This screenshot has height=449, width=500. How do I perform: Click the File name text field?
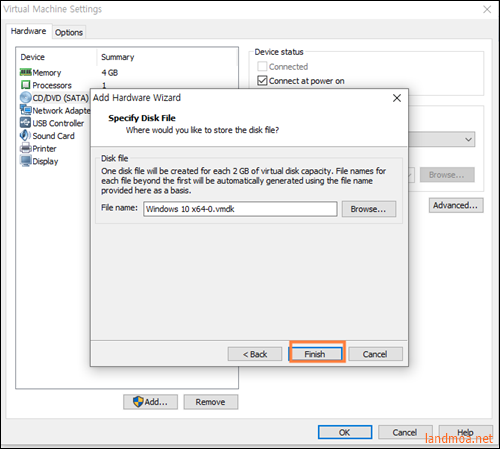pyautogui.click(x=240, y=209)
